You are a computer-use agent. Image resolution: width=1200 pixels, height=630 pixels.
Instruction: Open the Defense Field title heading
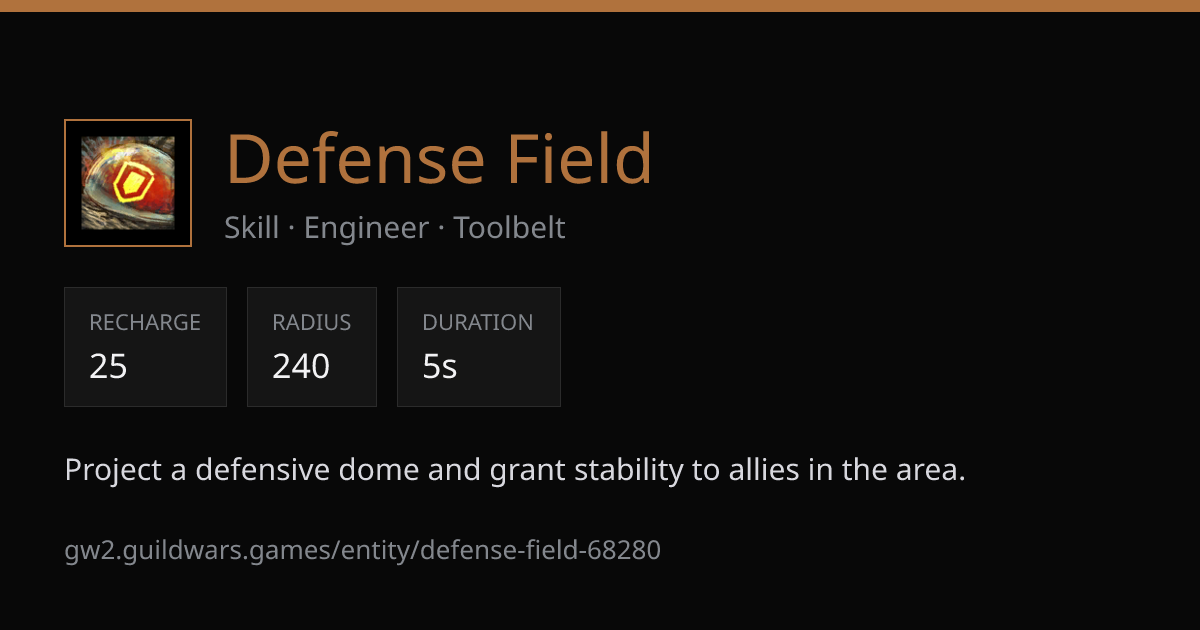point(439,159)
